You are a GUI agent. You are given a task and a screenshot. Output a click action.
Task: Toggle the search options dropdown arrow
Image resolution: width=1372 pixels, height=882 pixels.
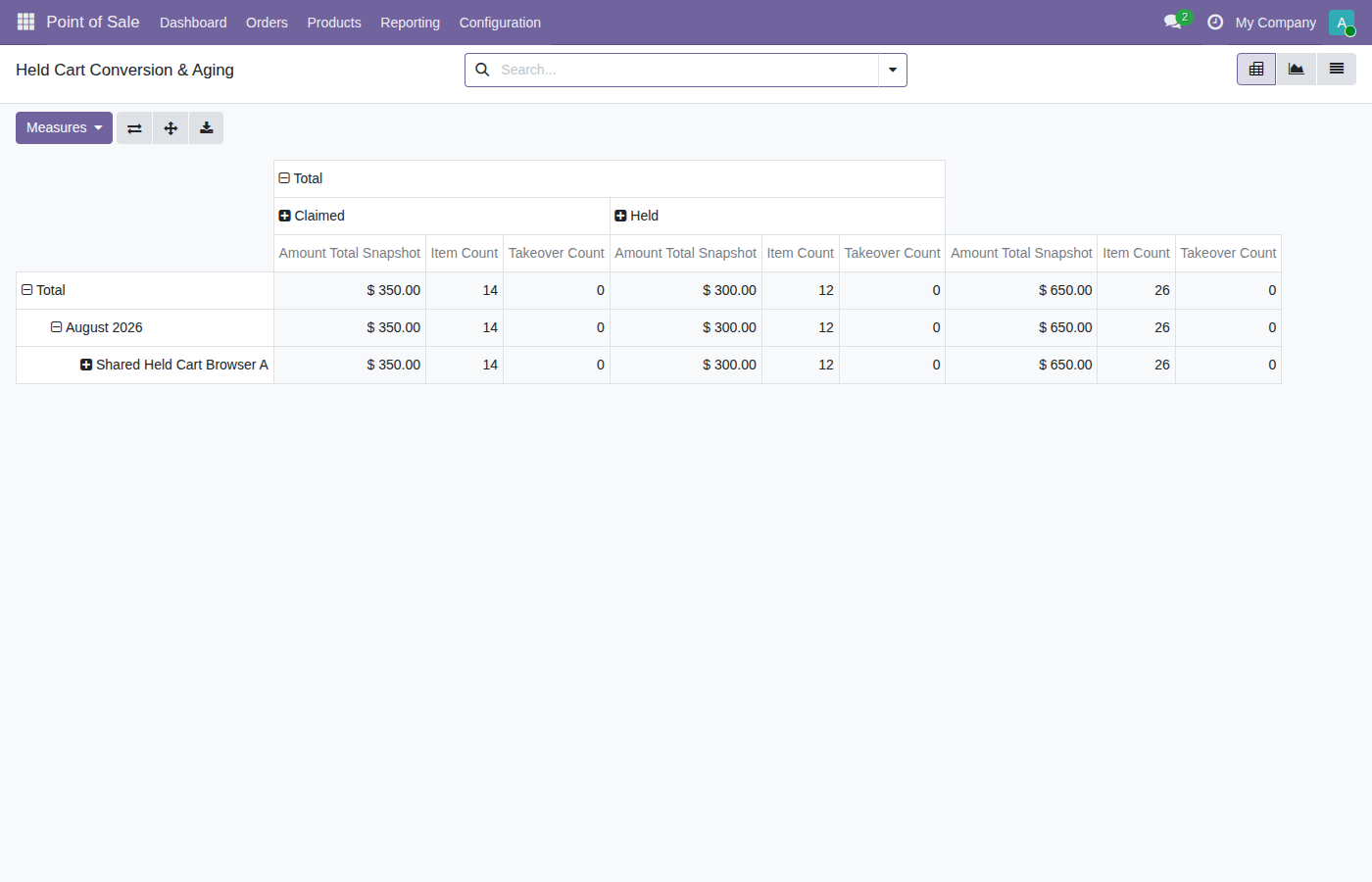click(x=893, y=71)
